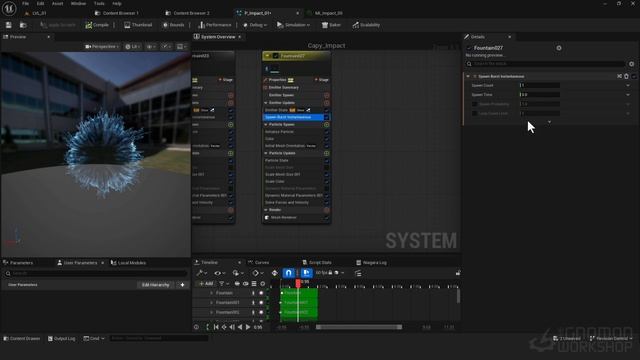Image resolution: width=640 pixels, height=360 pixels.
Task: Click the Browse to asset toolbar icon
Action: coord(23,25)
